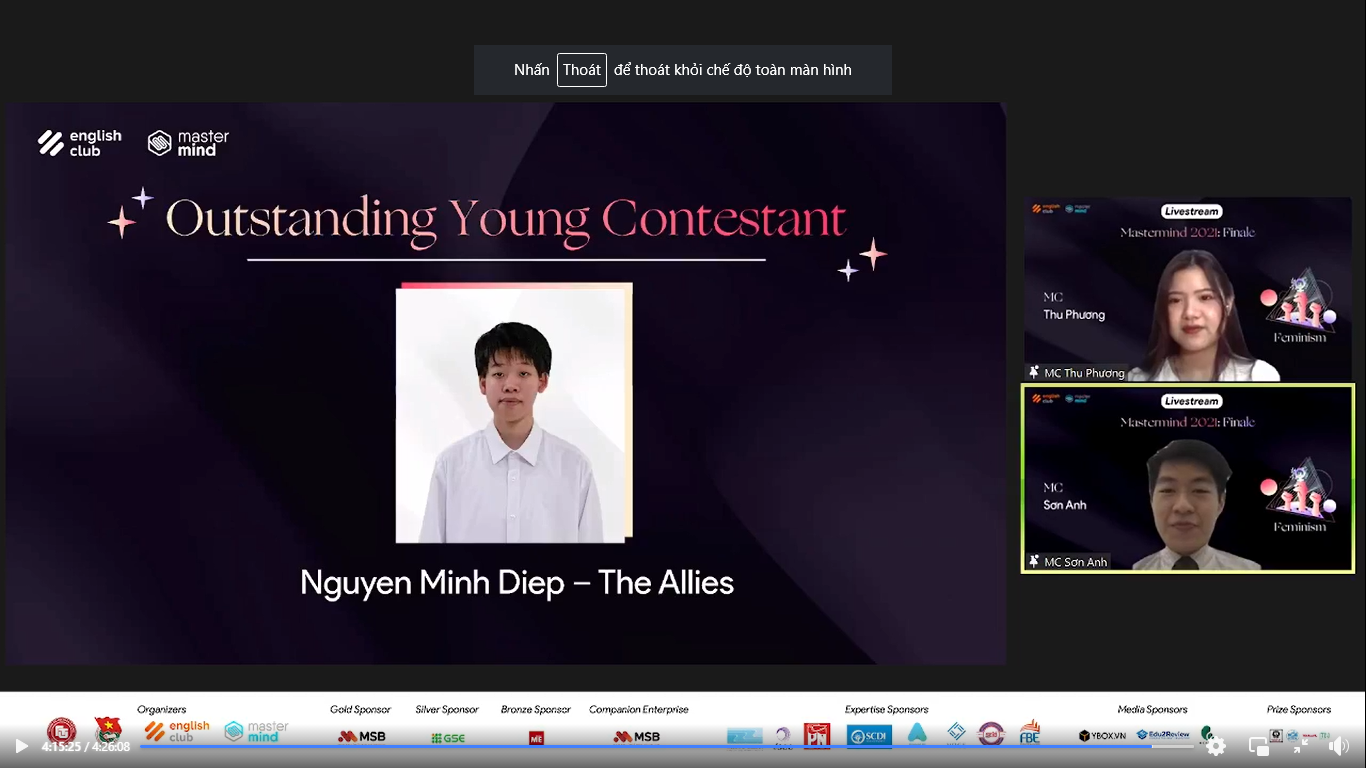Screen dimensions: 1366x768
Task: Seek on the video progress bar
Action: click(667, 746)
